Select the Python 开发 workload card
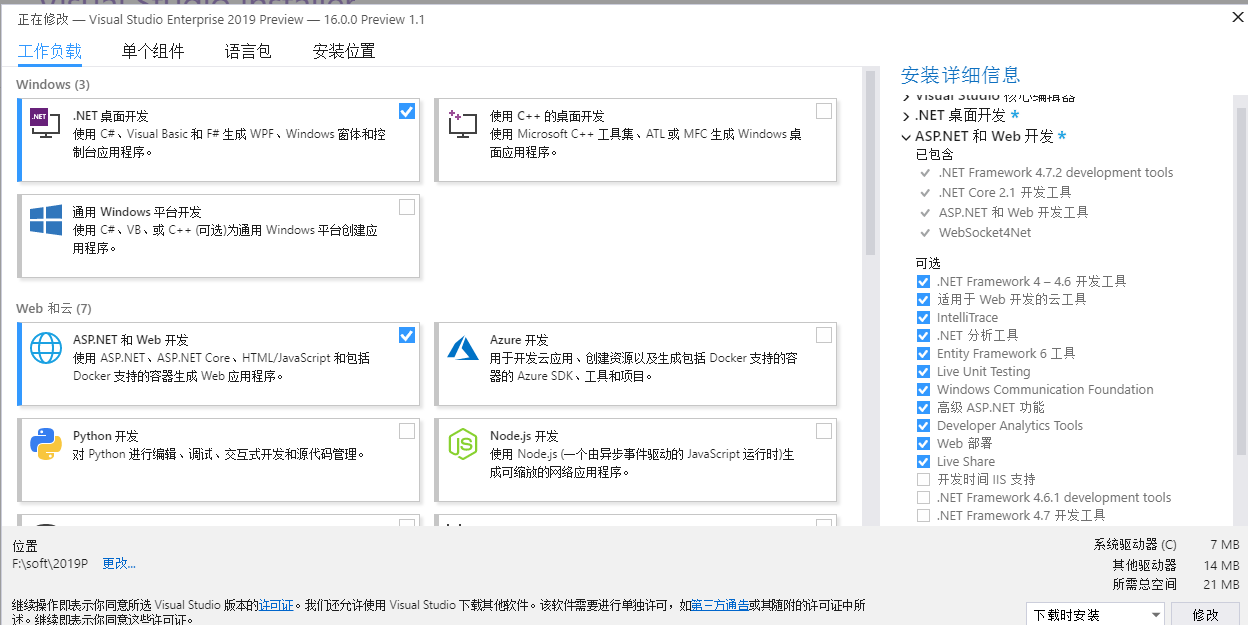Viewport: 1248px width, 625px height. (219, 459)
